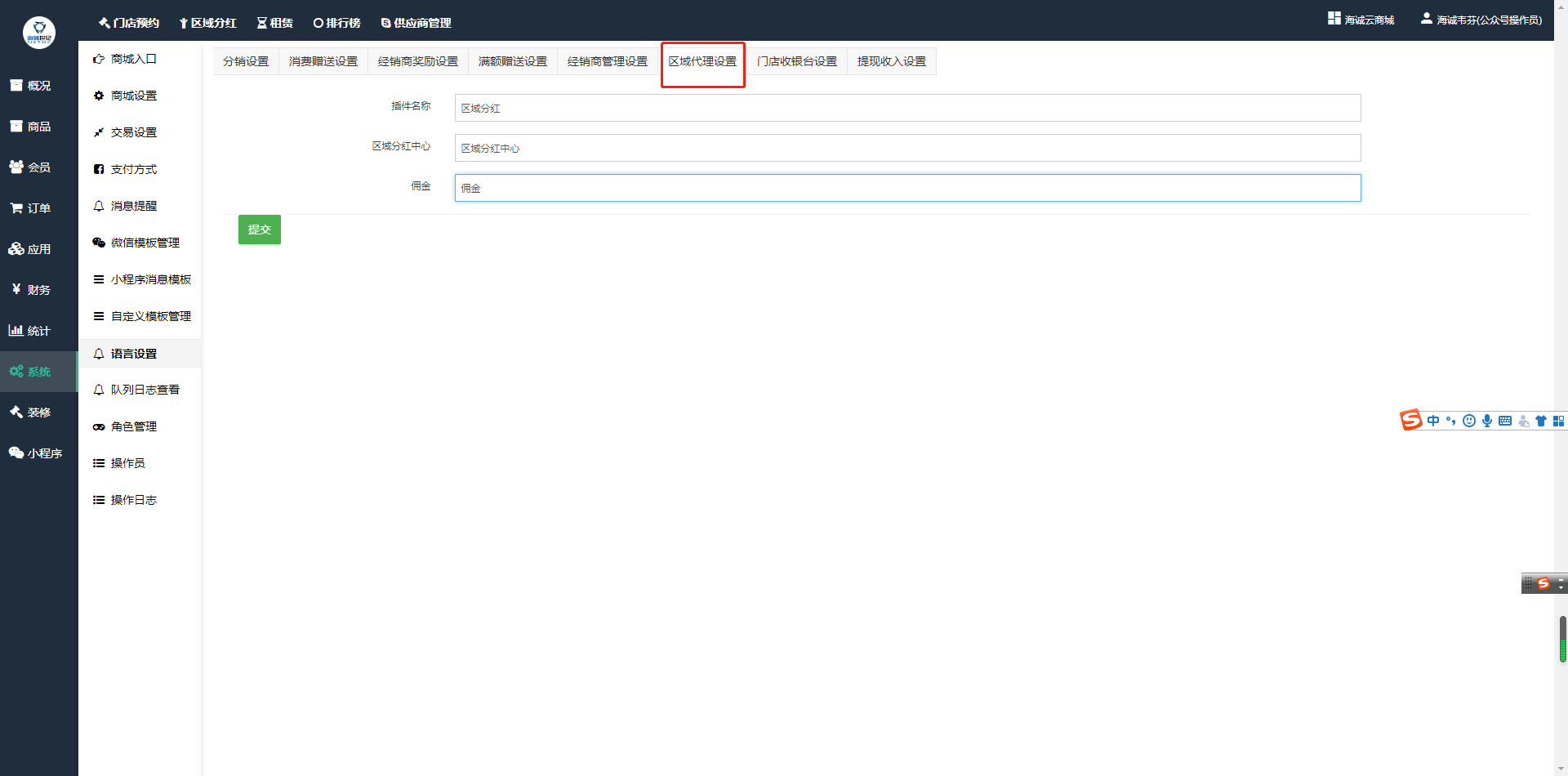Screen dimensions: 1568x776
Task: Open the IME skin shirt icon
Action: coord(1541,421)
